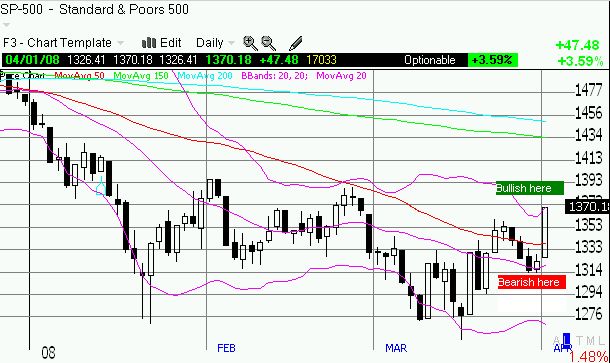
Task: Click the F3 - Chart Template label
Action: tap(58, 42)
